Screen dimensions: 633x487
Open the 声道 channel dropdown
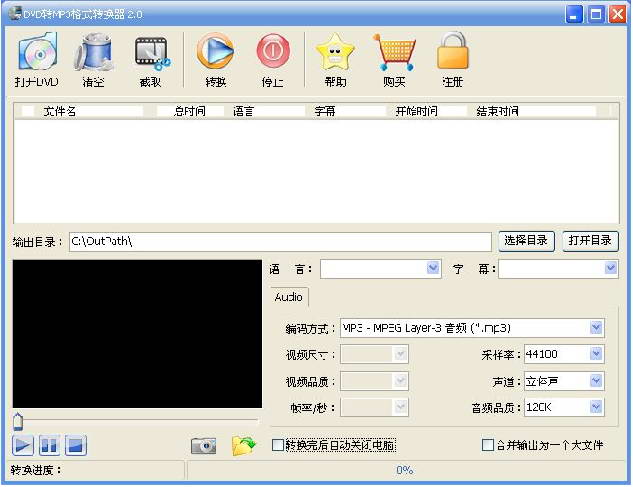coord(596,381)
